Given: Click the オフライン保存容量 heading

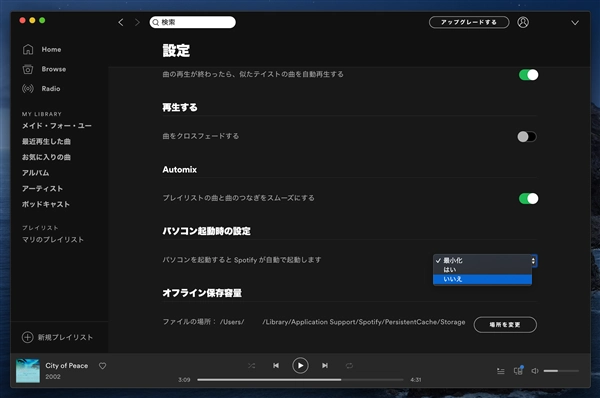Looking at the screenshot, I should (x=202, y=293).
